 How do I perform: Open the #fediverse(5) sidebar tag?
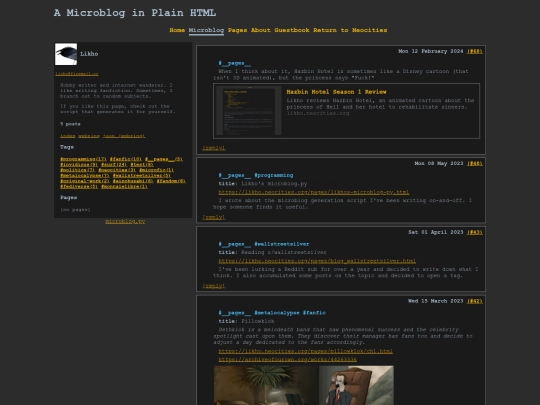click(x=79, y=187)
